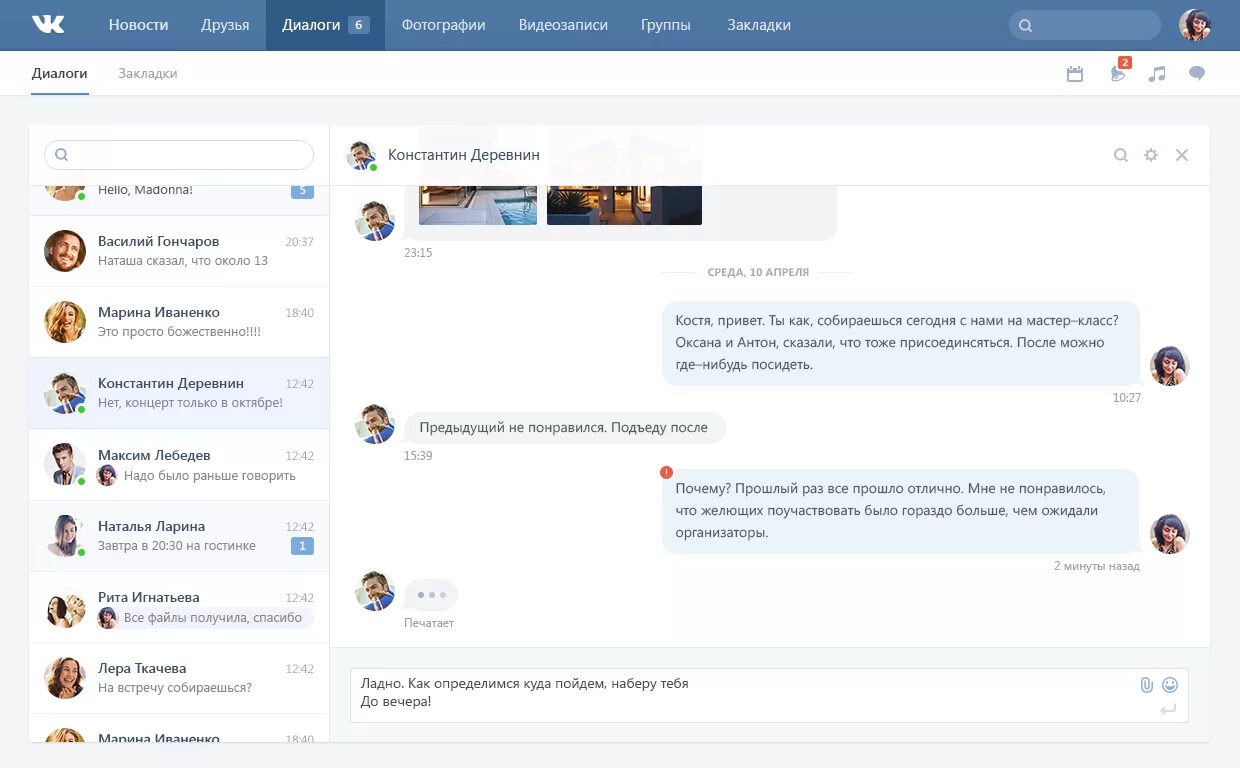
Task: Open Закладки in top navigation
Action: coord(759,25)
